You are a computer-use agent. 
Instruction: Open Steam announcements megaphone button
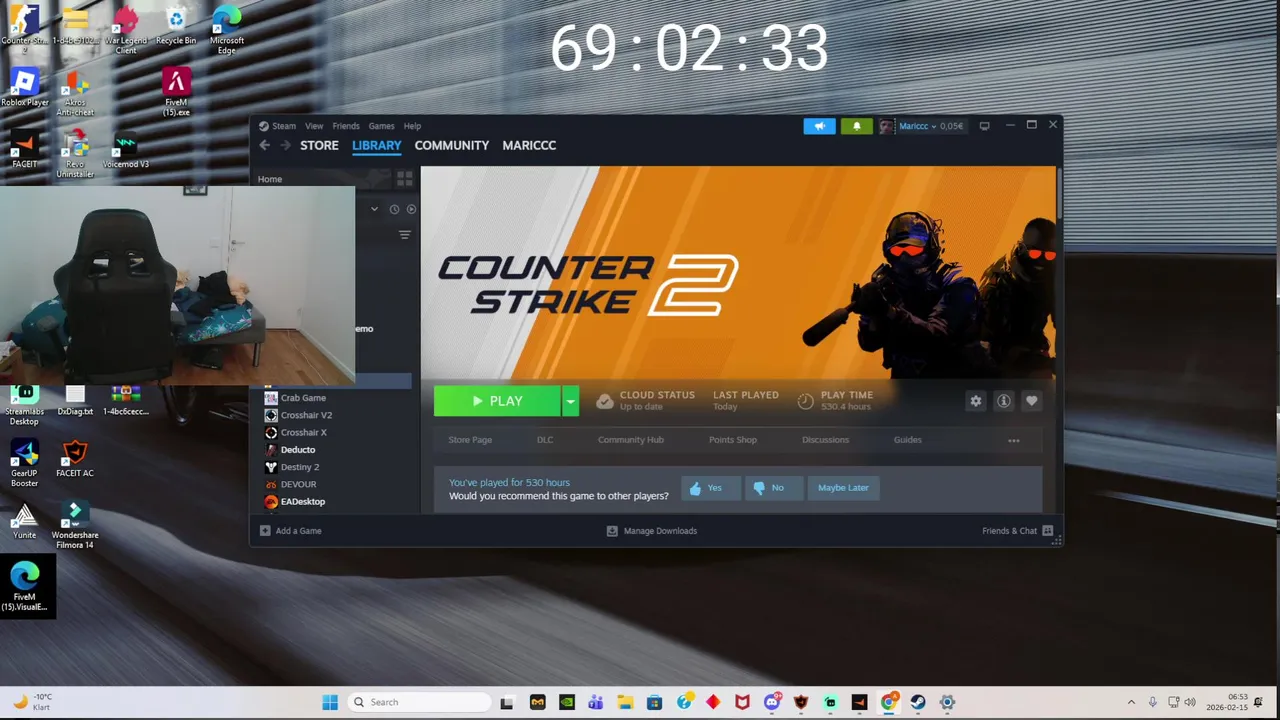click(x=819, y=126)
